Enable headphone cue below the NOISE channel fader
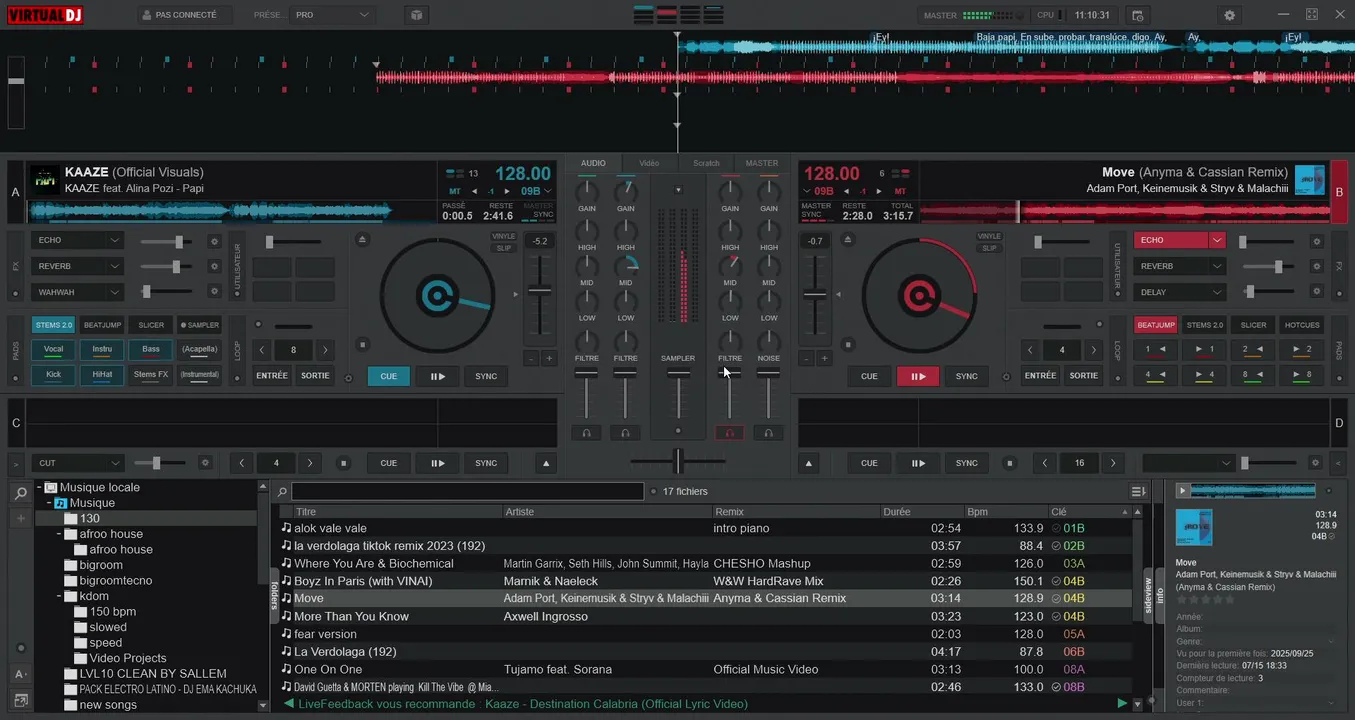The width and height of the screenshot is (1355, 720). tap(768, 433)
